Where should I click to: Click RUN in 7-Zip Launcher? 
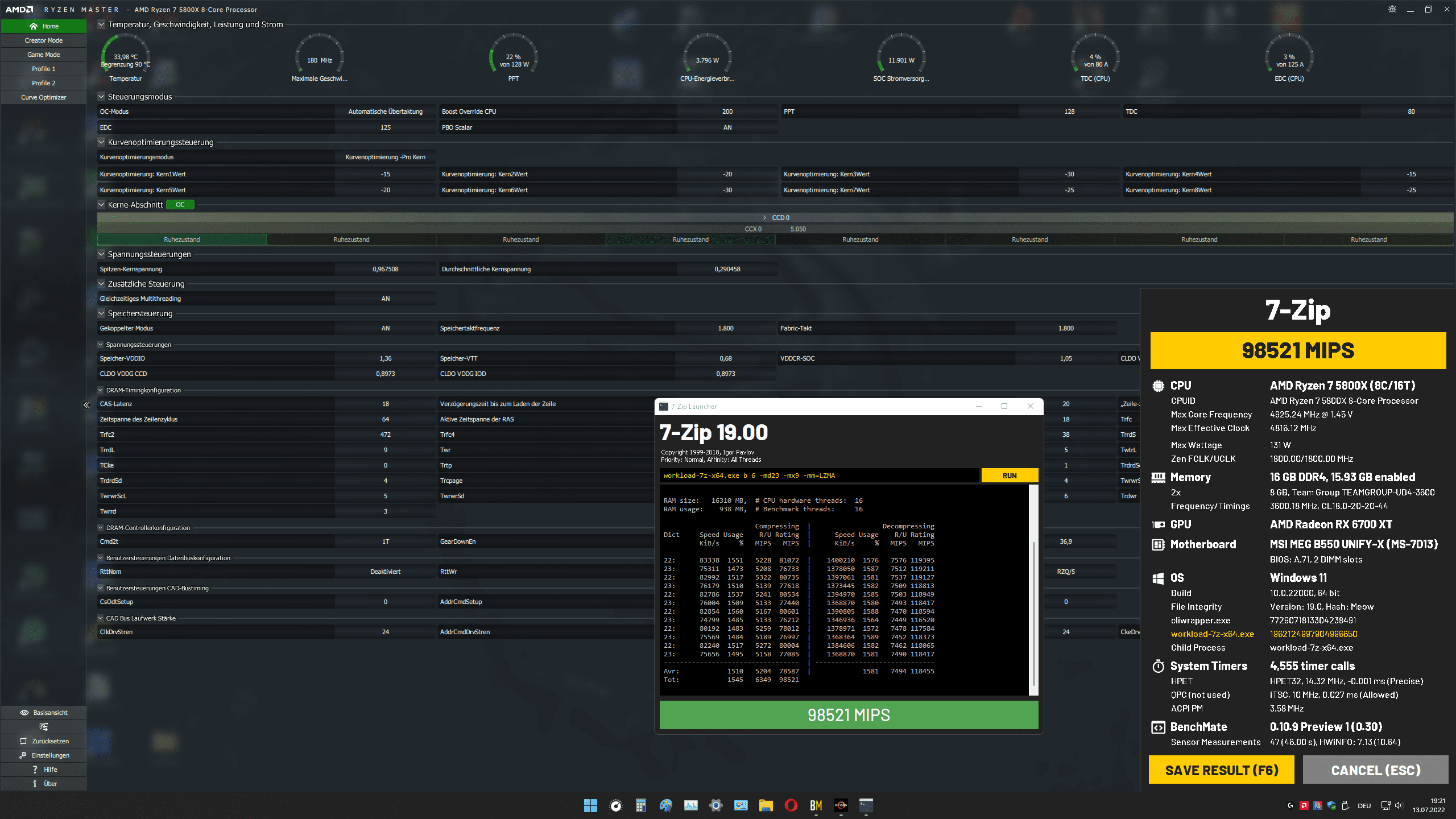pyautogui.click(x=1010, y=476)
